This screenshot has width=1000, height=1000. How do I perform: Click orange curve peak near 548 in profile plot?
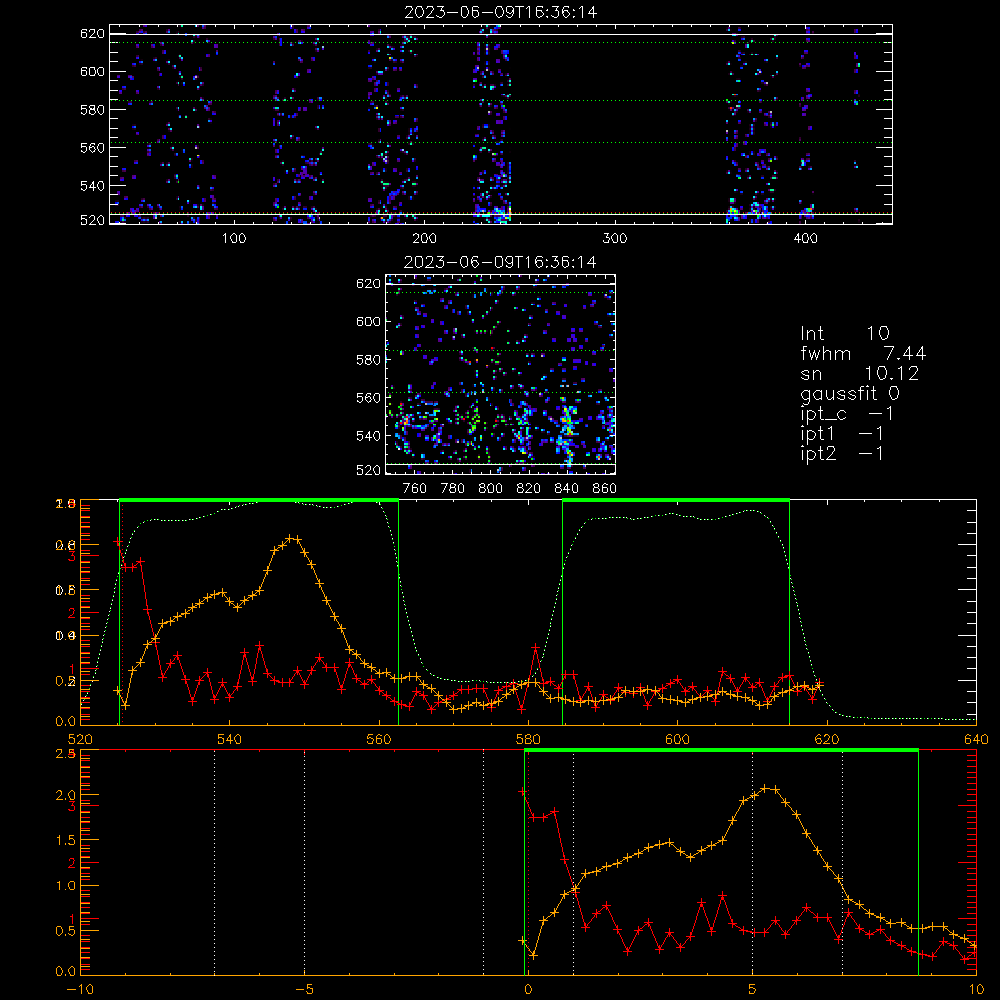292,538
